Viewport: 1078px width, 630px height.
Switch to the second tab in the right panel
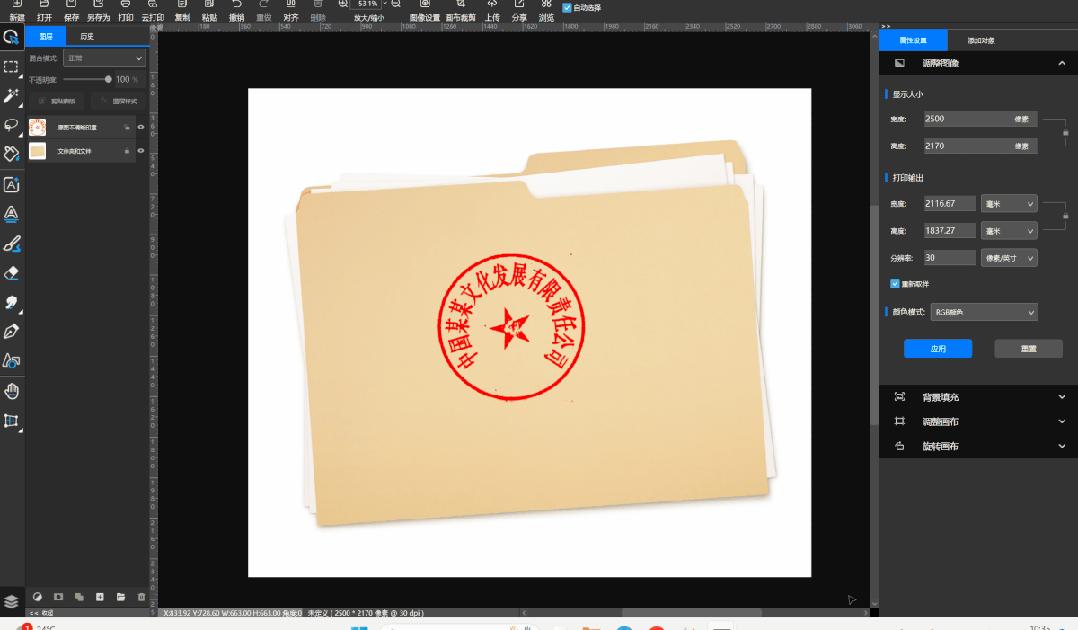point(981,41)
